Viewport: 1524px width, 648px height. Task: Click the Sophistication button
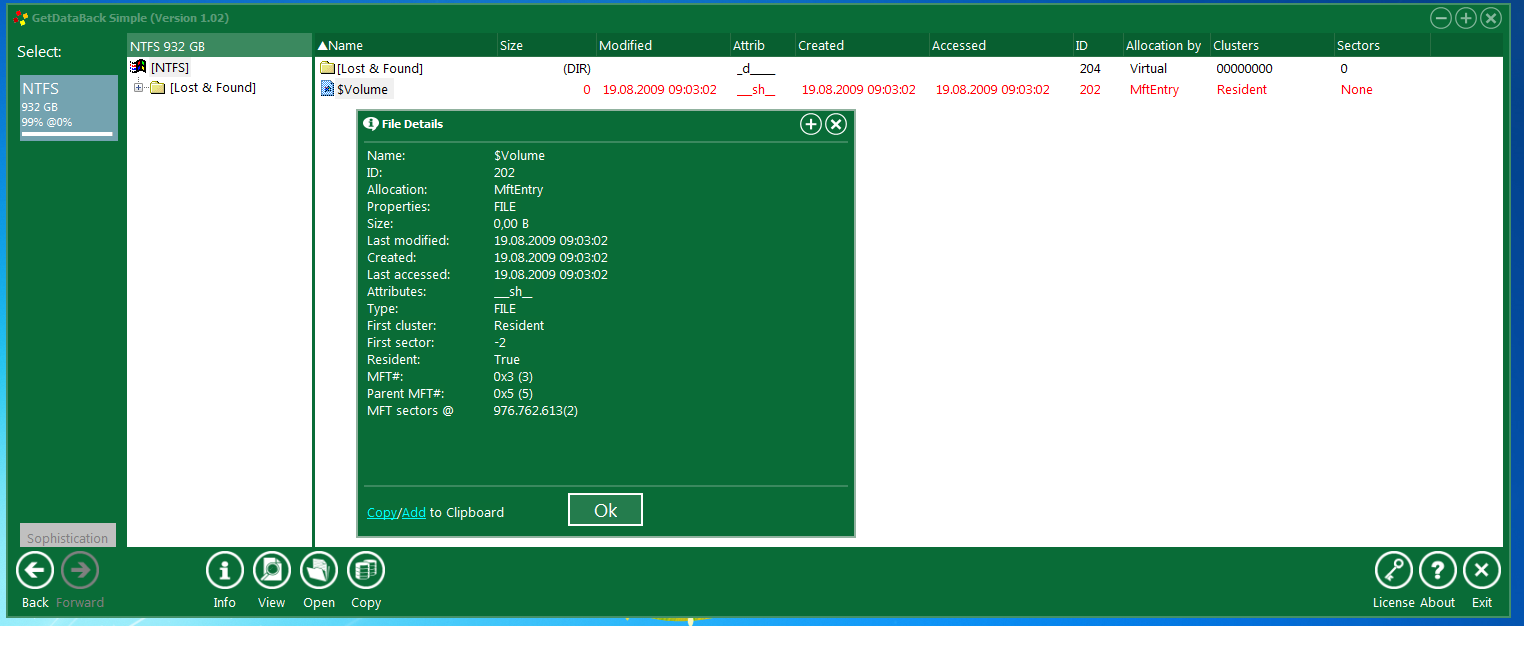[68, 537]
